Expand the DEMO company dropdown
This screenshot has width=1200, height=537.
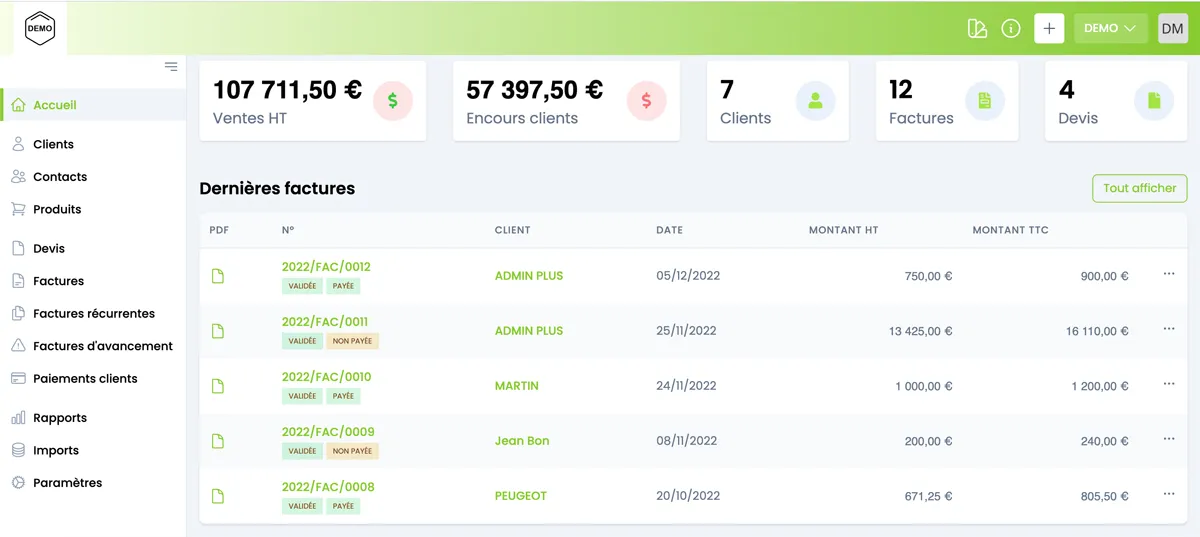pyautogui.click(x=1110, y=29)
